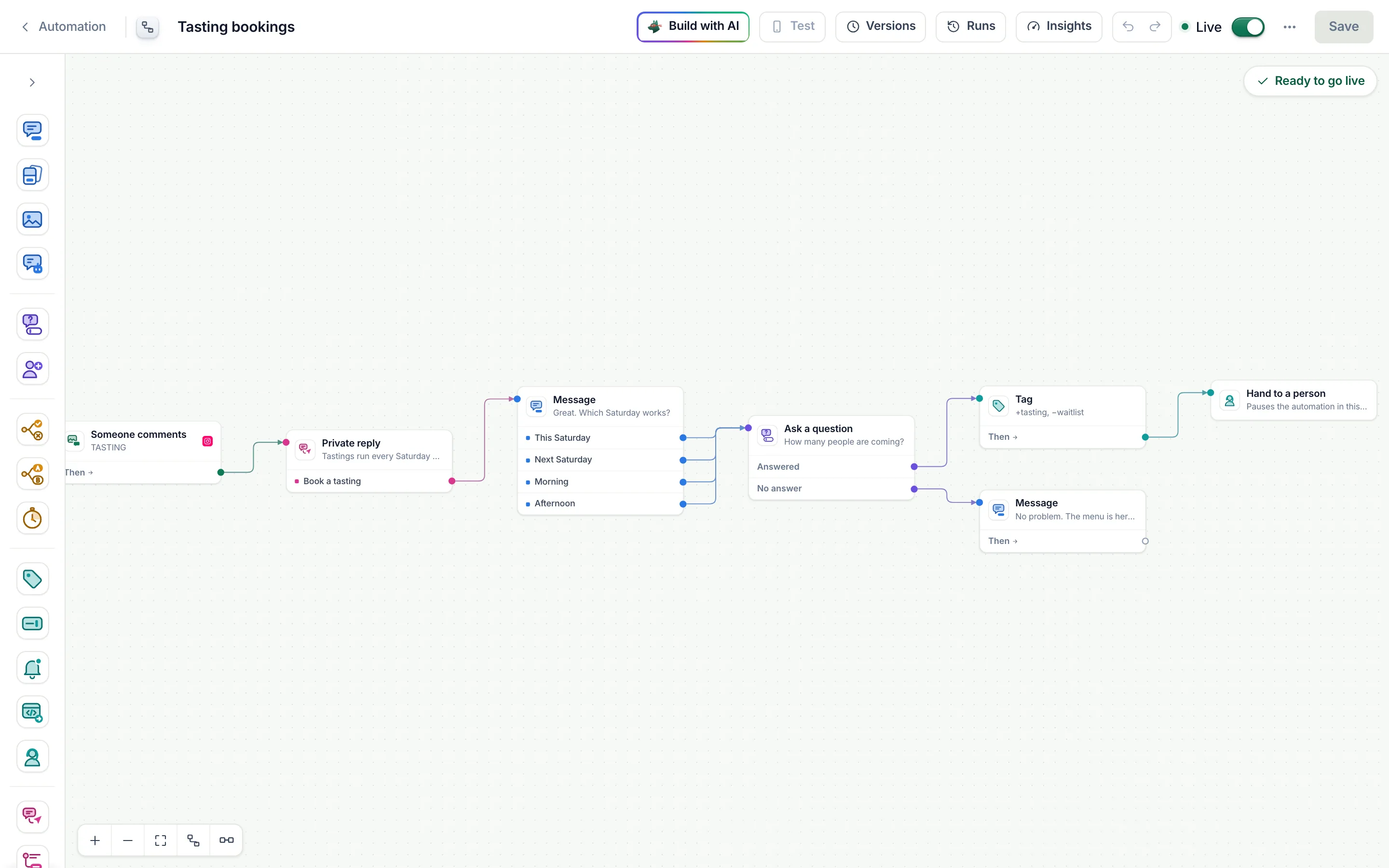1389x868 pixels.
Task: Add a condition branch block from the sidebar
Action: coord(33,429)
